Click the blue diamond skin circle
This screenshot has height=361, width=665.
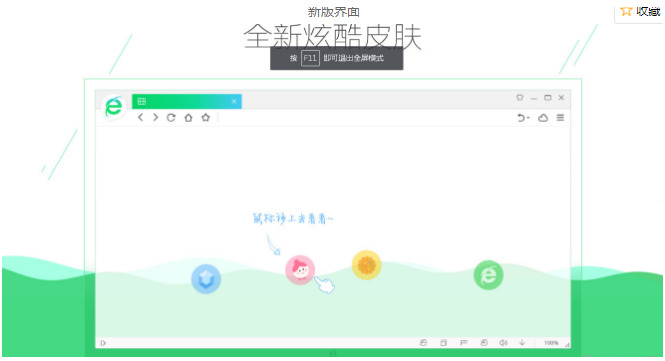[x=206, y=279]
